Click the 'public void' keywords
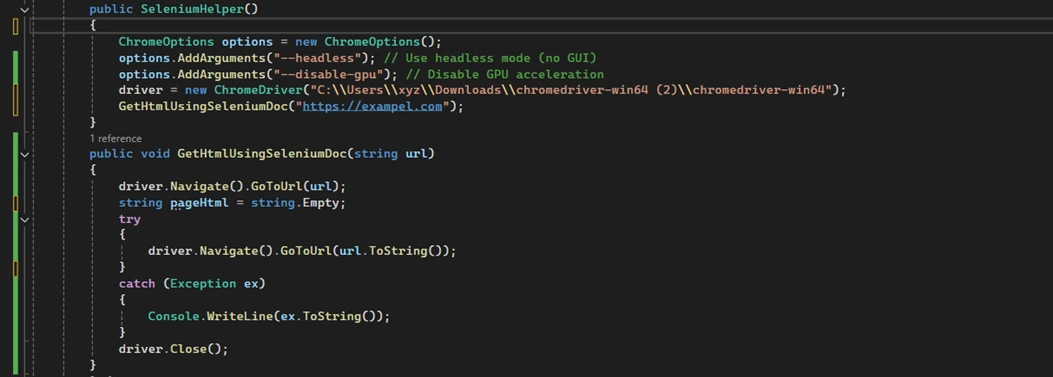1053x377 pixels. pos(130,154)
